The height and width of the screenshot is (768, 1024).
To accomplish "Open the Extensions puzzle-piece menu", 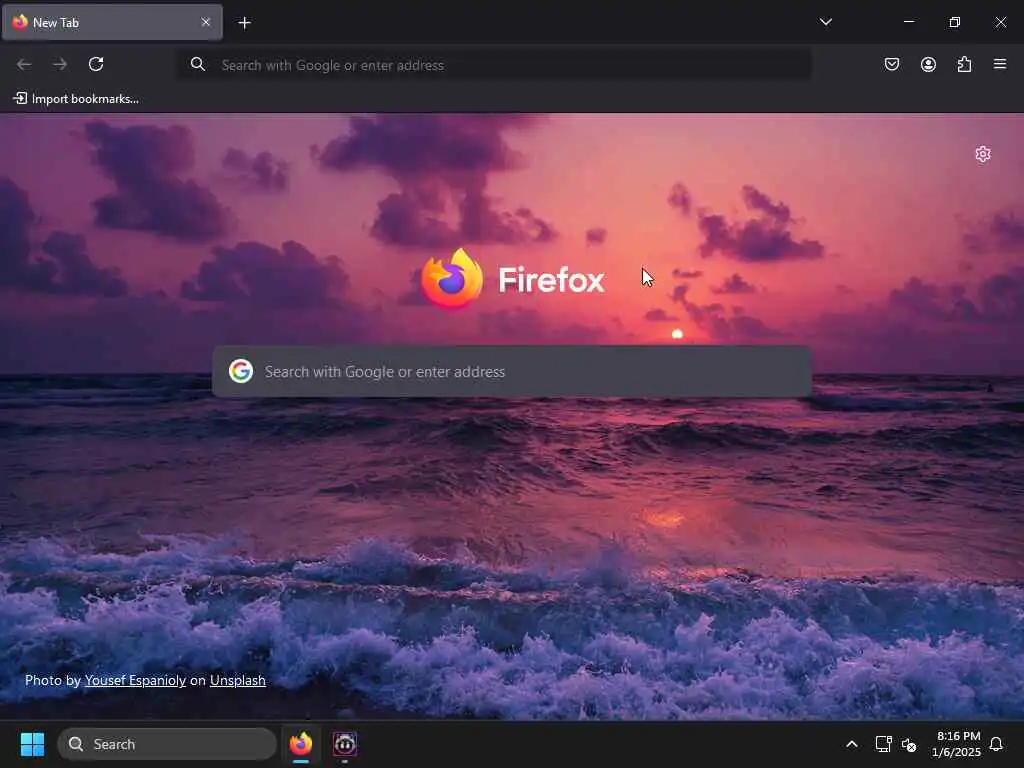I will click(964, 64).
